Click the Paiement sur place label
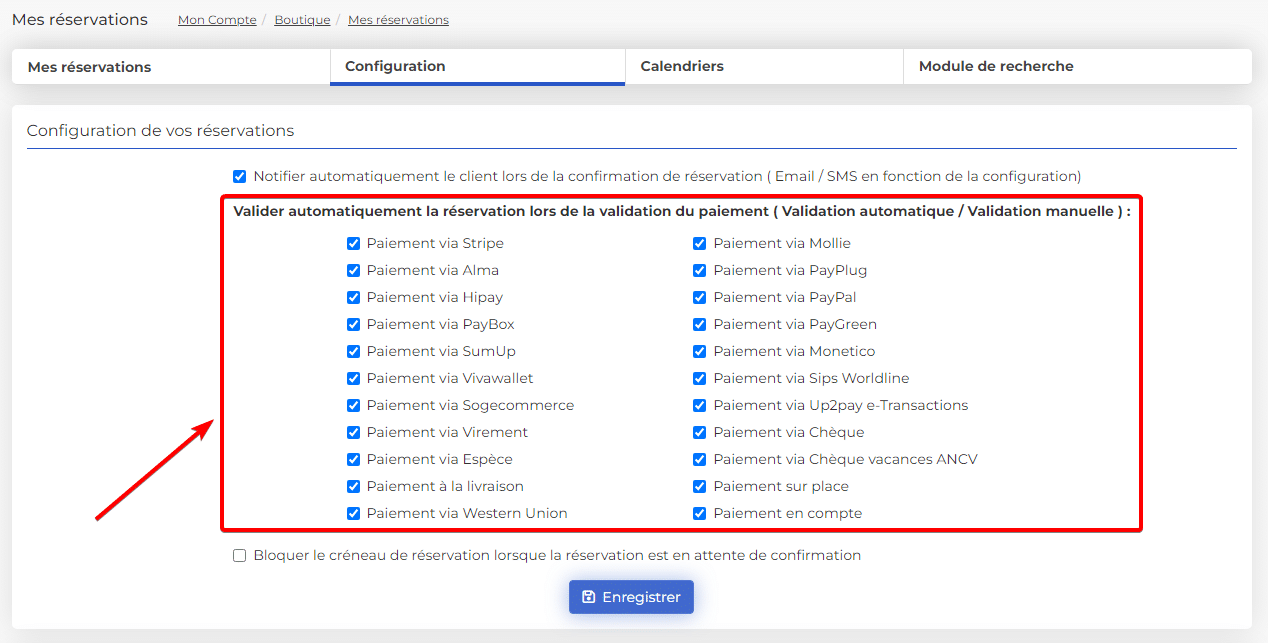This screenshot has height=643, width=1268. [781, 486]
